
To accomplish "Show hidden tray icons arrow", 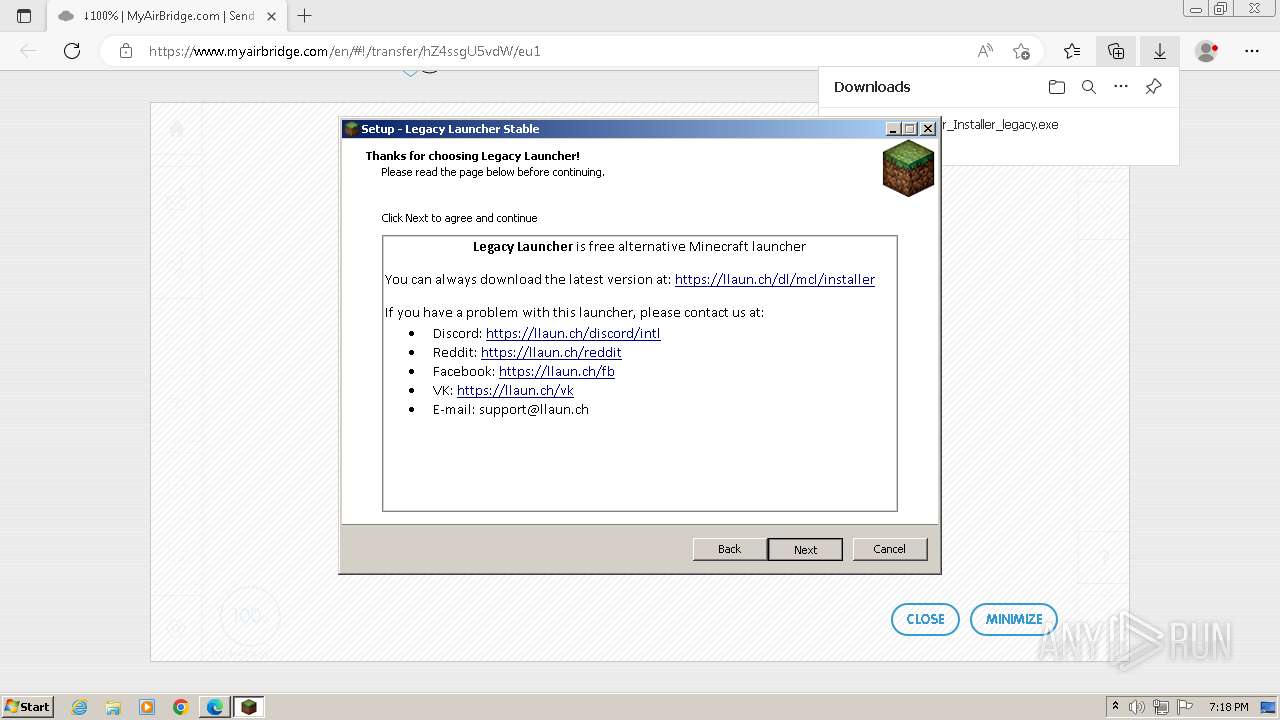I will tap(1116, 706).
